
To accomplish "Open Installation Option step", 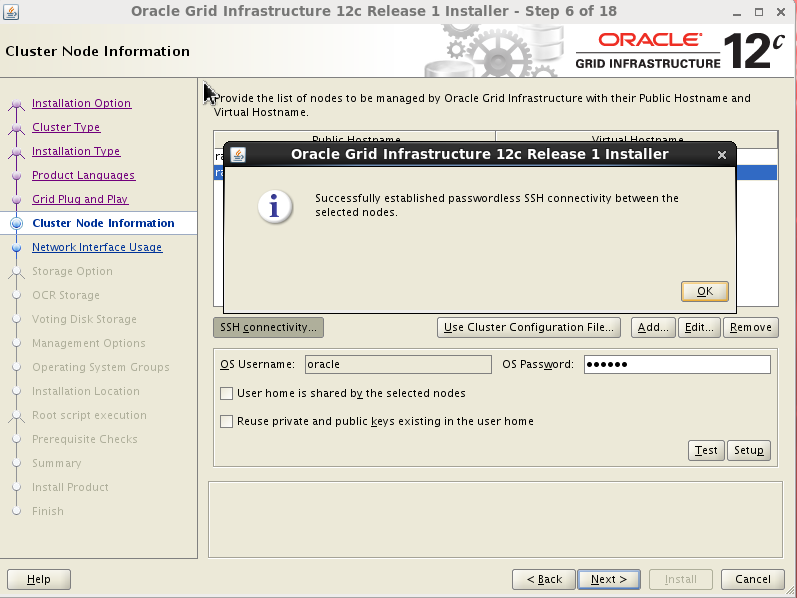I will pos(82,103).
